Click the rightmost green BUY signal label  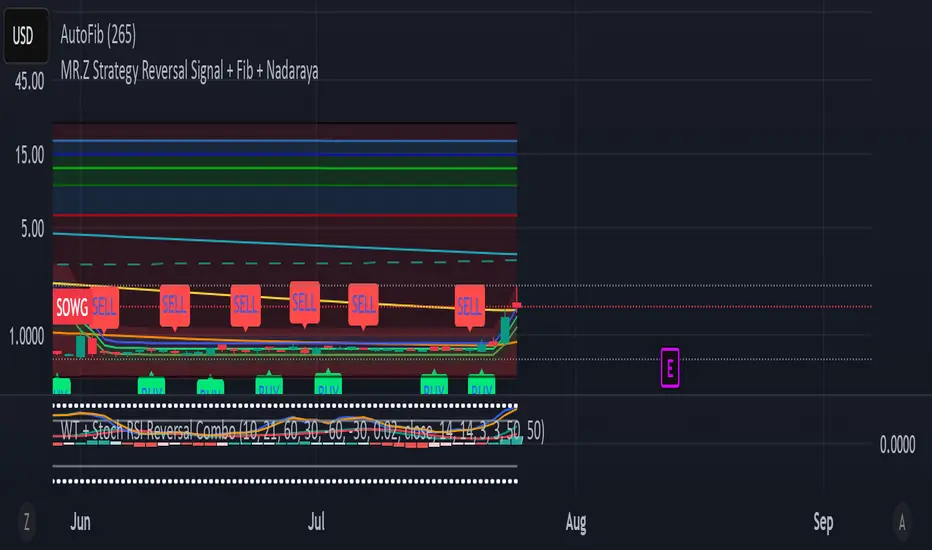click(x=482, y=387)
